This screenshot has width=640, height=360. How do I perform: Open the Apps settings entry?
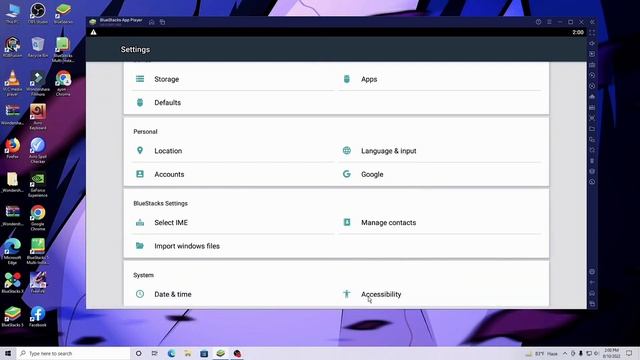pyautogui.click(x=440, y=79)
